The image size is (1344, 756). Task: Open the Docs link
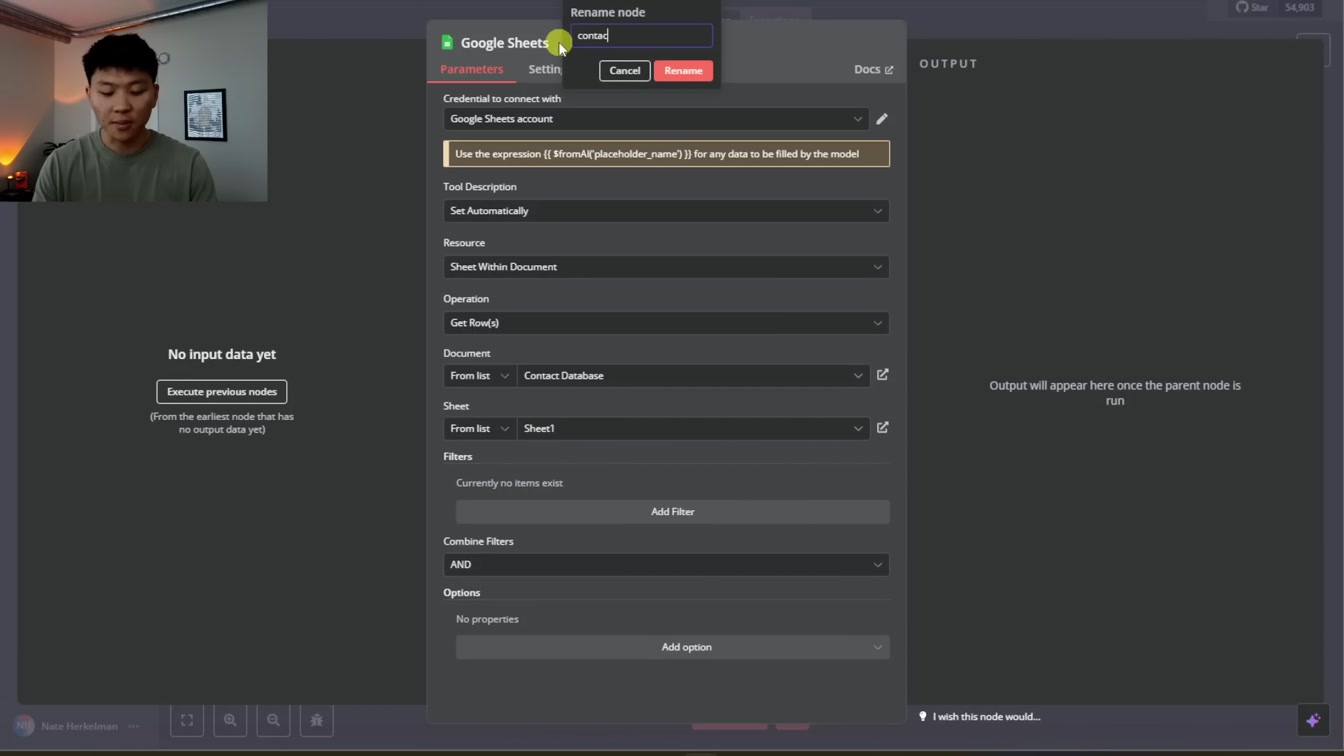coord(873,69)
